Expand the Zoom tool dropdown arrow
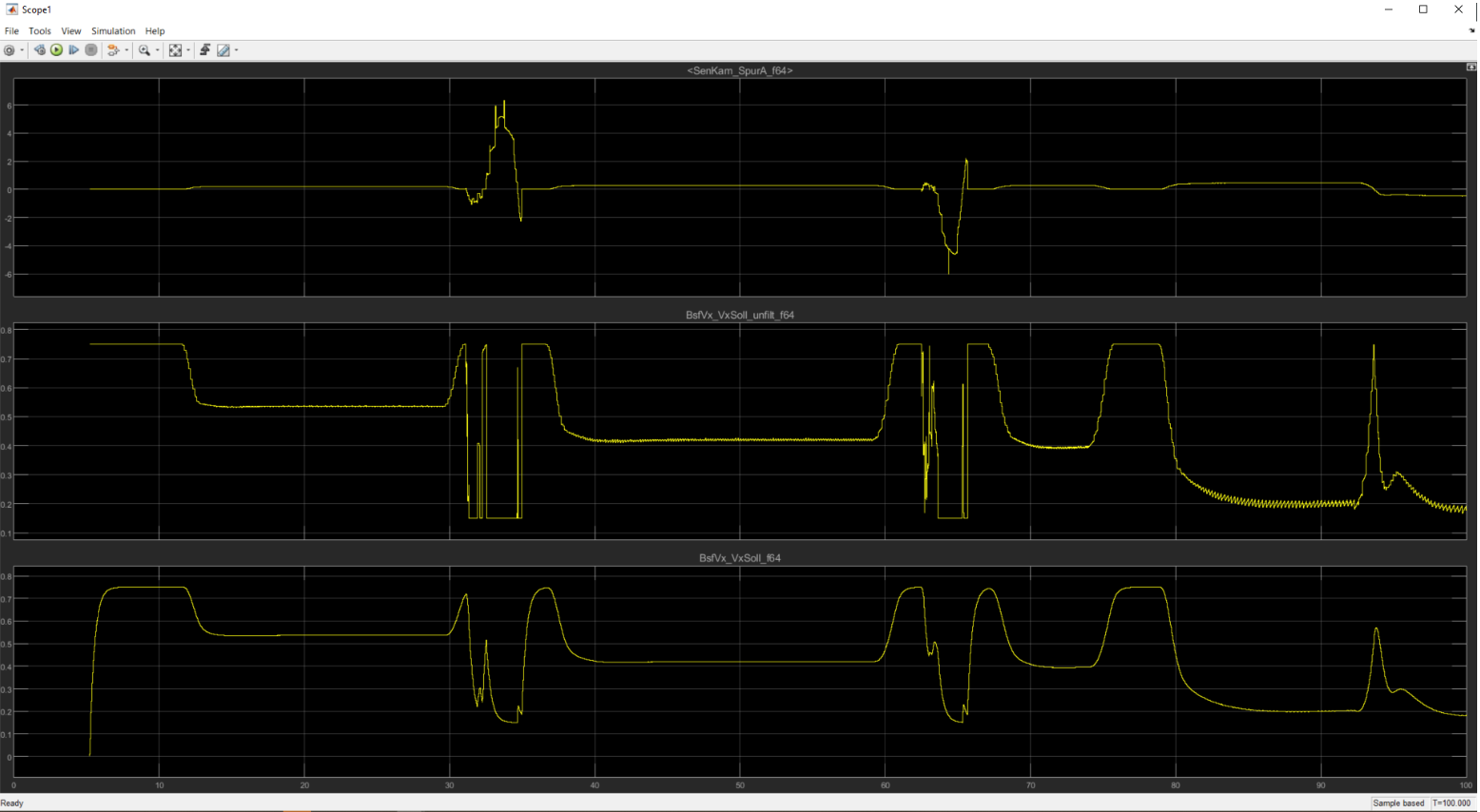 (x=157, y=50)
